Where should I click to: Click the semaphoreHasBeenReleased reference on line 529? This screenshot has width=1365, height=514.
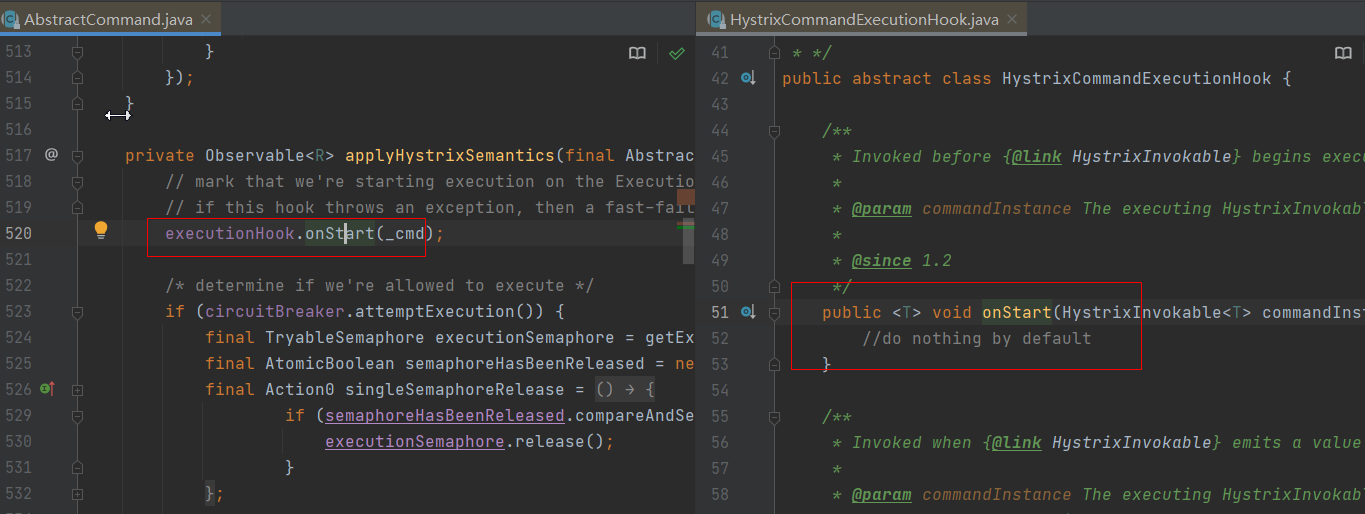click(x=444, y=415)
